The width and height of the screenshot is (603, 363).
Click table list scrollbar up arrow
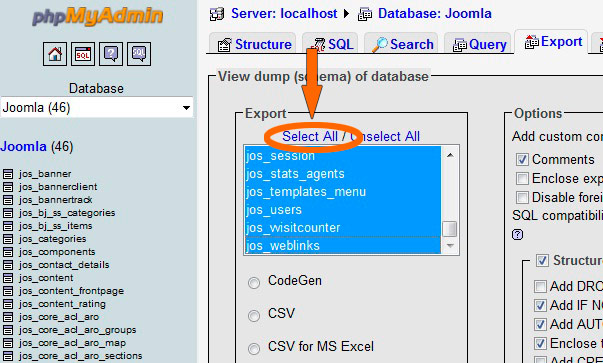point(450,155)
